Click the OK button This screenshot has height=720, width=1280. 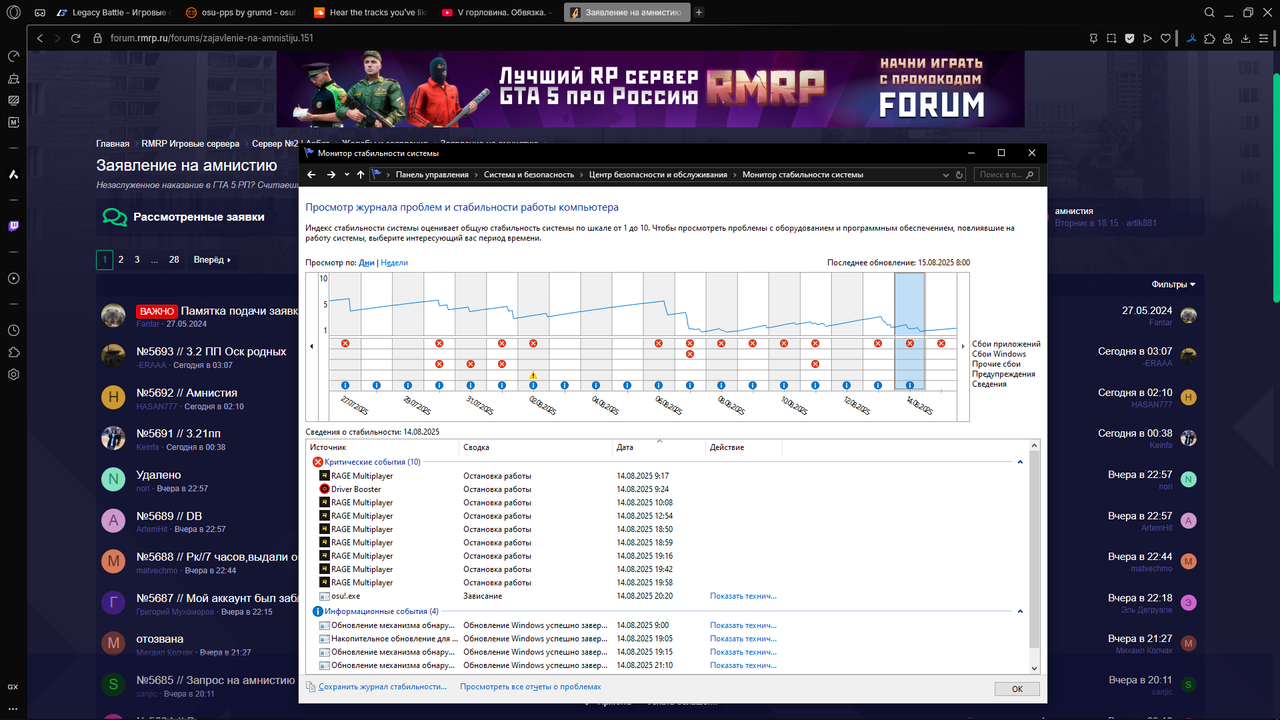(x=1017, y=689)
